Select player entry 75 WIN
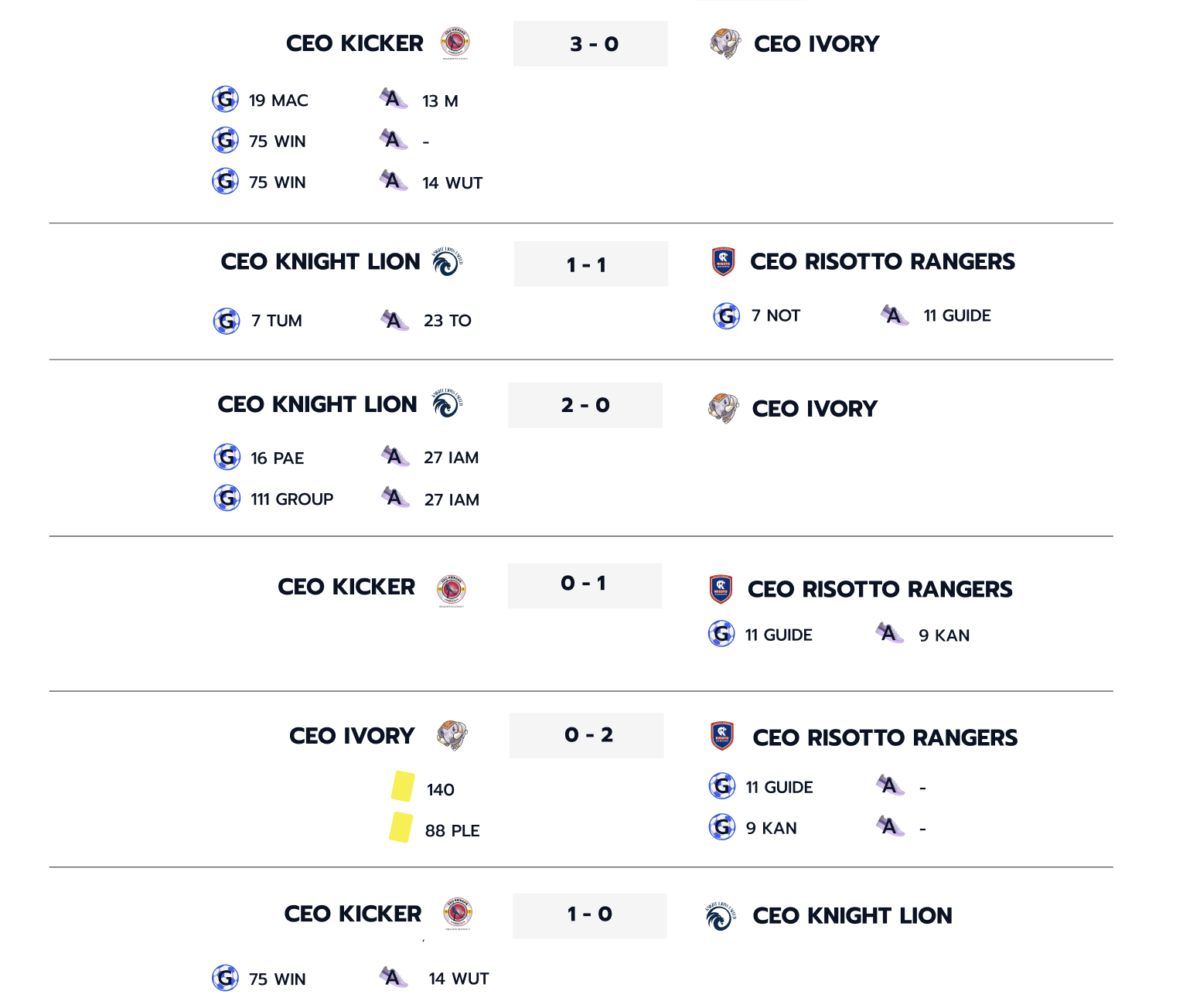 pyautogui.click(x=277, y=141)
